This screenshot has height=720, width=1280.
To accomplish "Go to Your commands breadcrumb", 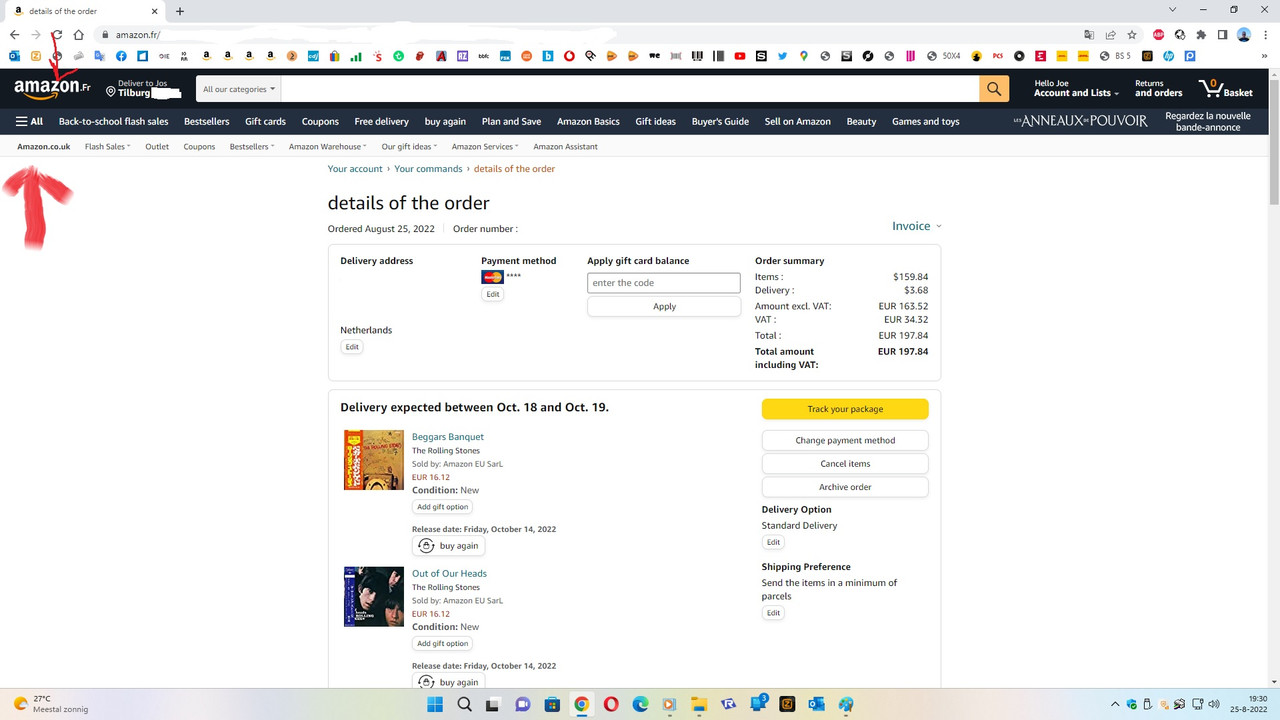I will click(428, 169).
